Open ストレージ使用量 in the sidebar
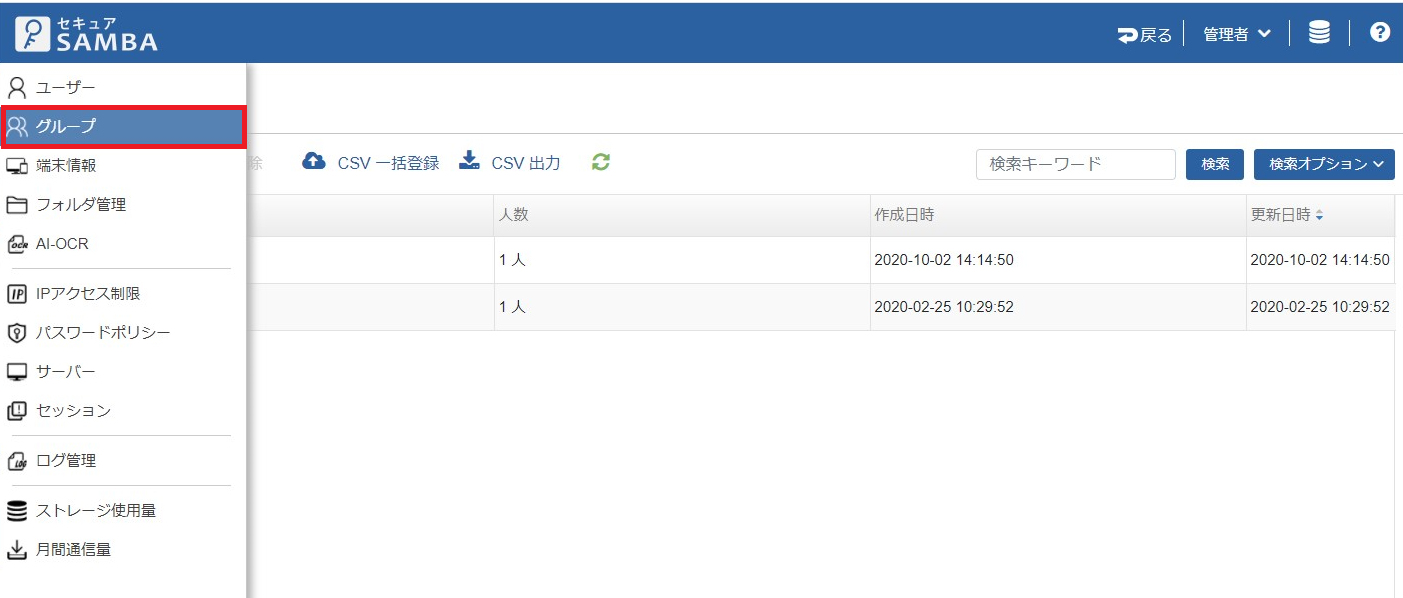 coord(95,511)
